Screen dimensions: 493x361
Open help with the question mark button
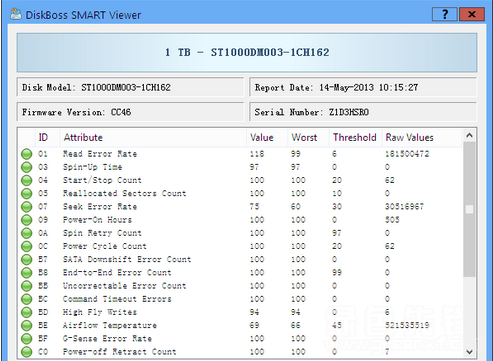coord(445,14)
